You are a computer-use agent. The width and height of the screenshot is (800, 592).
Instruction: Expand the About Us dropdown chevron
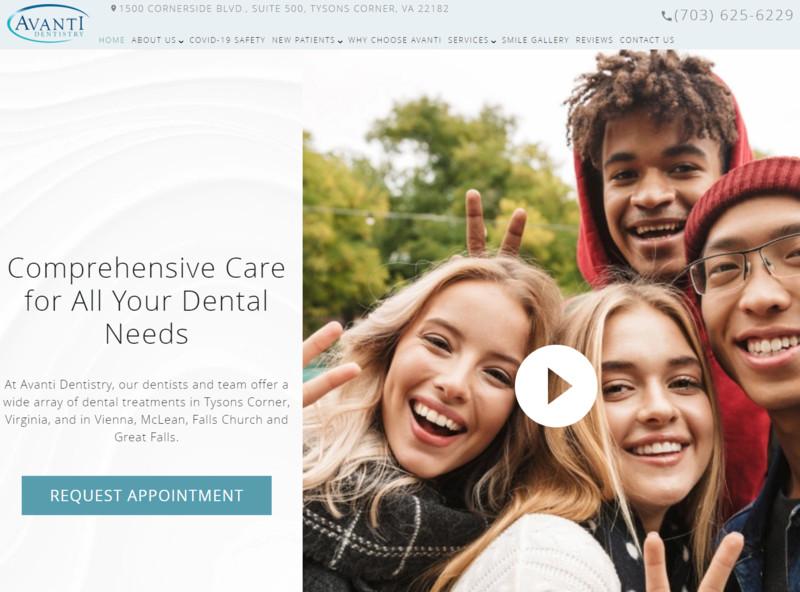click(181, 41)
